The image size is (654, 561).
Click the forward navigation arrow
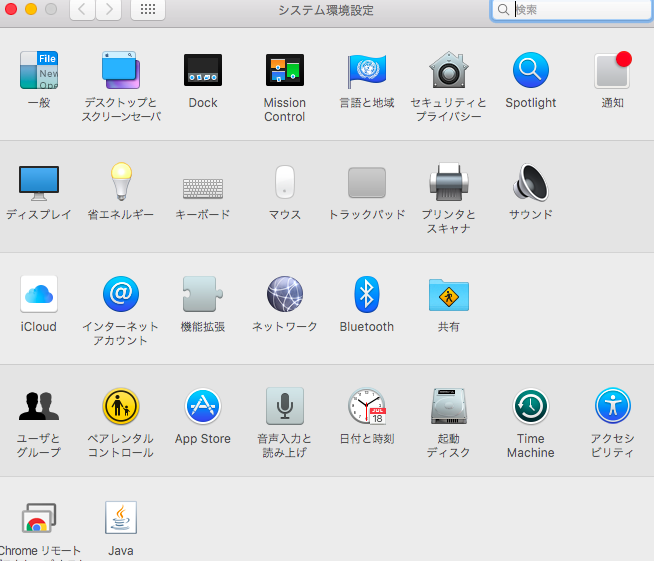[x=109, y=9]
